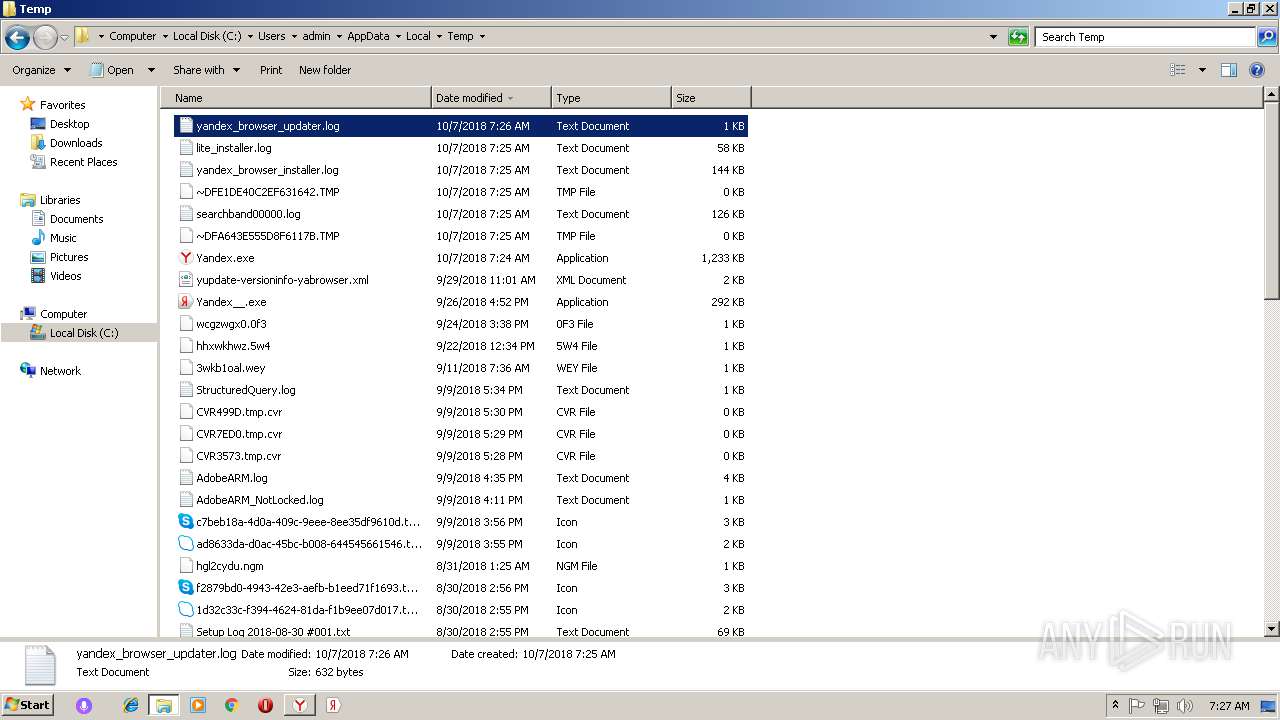This screenshot has height=720, width=1280.
Task: Launch Windows Media Player from taskbar
Action: [198, 705]
